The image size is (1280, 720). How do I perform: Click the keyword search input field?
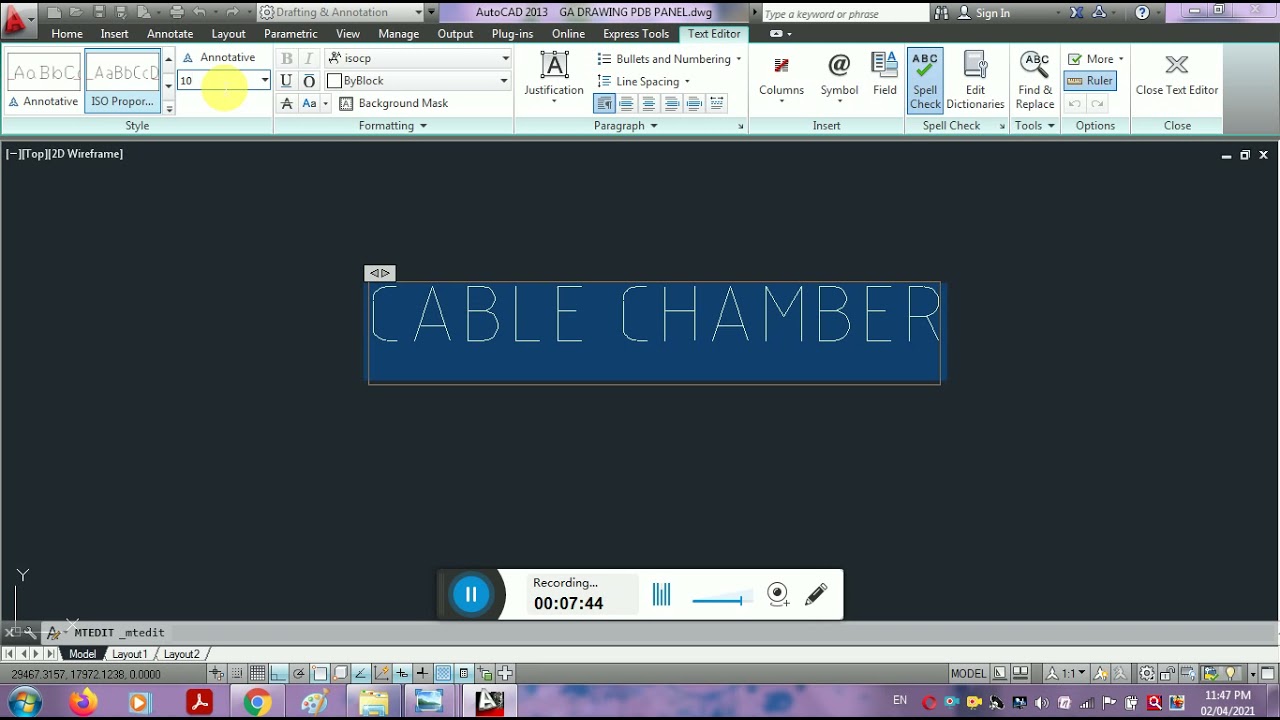(843, 14)
